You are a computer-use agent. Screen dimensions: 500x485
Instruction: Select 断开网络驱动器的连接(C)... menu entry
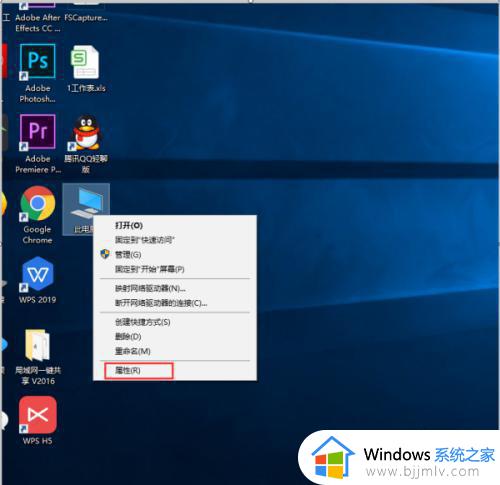[x=161, y=303]
